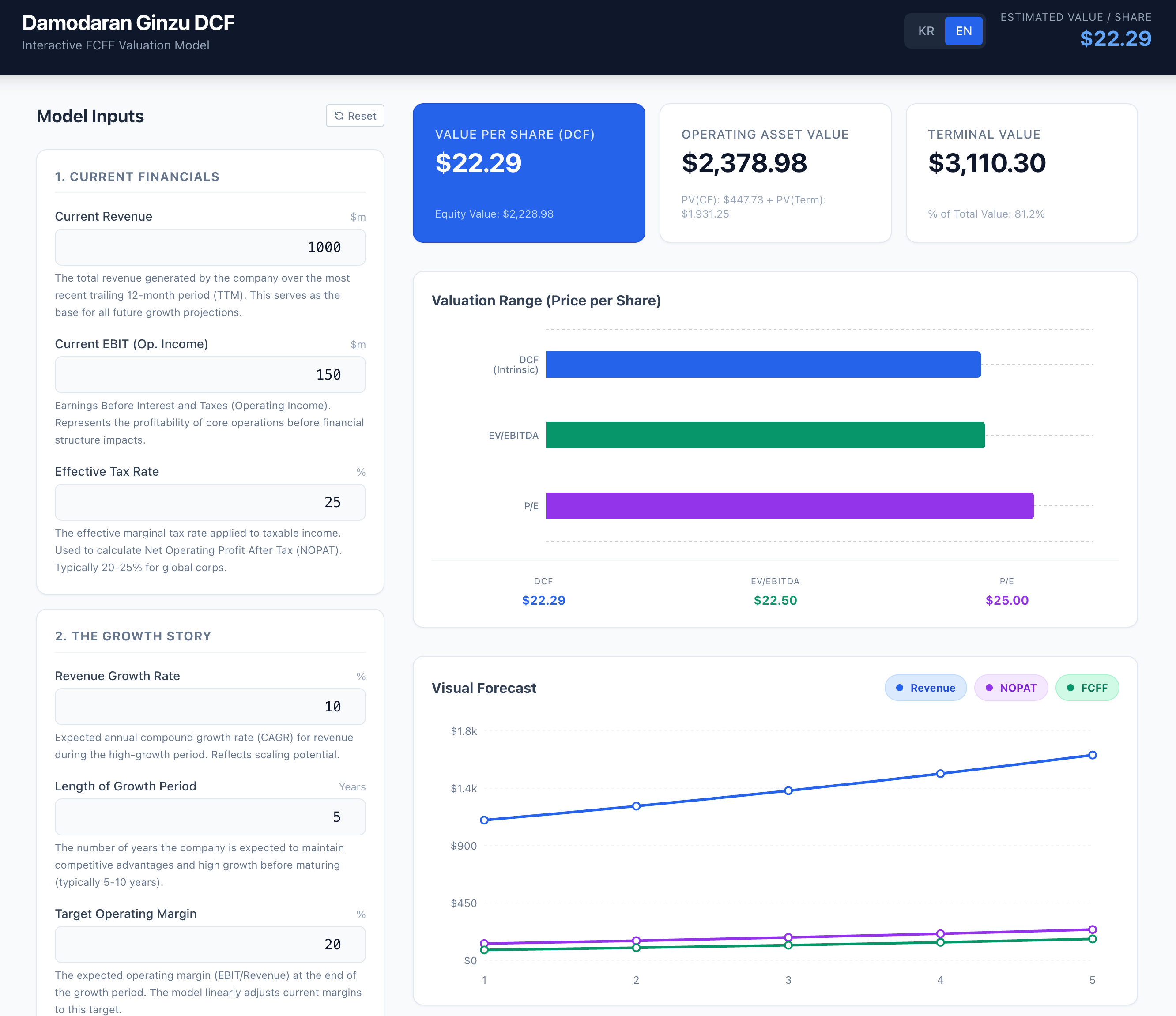Click the Operating Asset Value card

tap(775, 173)
